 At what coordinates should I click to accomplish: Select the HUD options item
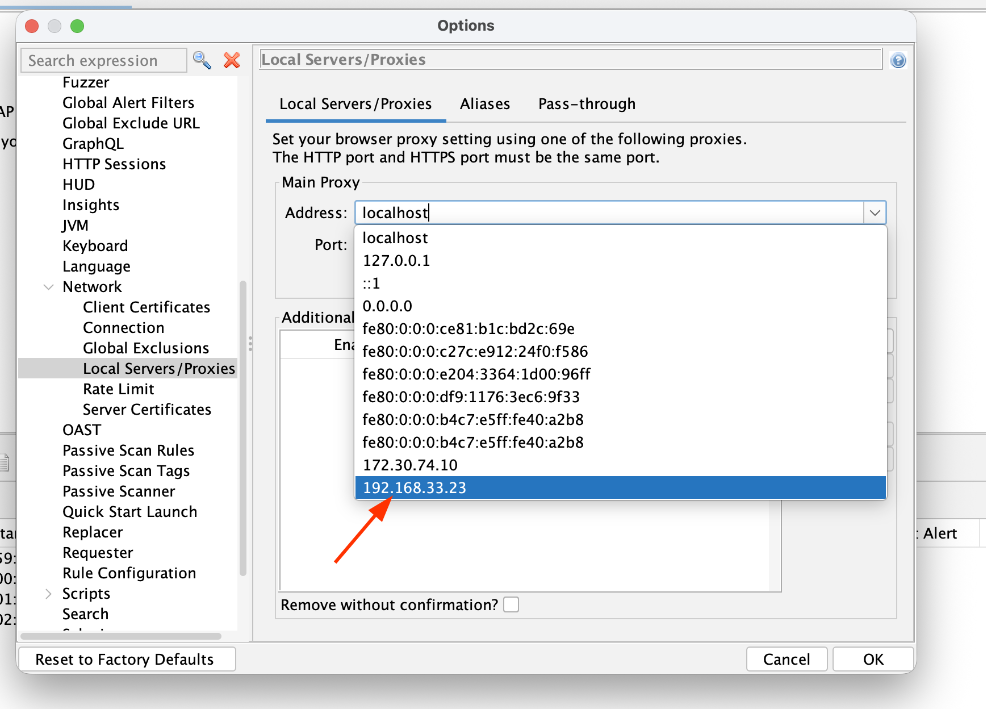click(79, 184)
